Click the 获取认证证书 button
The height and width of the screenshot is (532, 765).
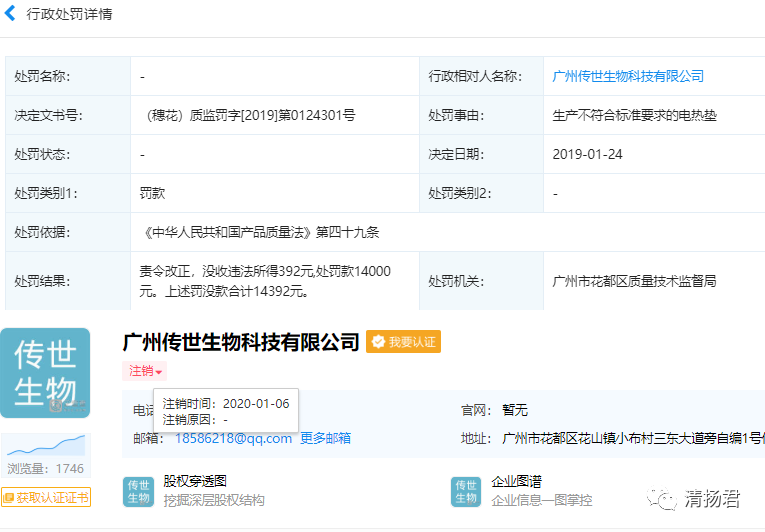point(46,497)
